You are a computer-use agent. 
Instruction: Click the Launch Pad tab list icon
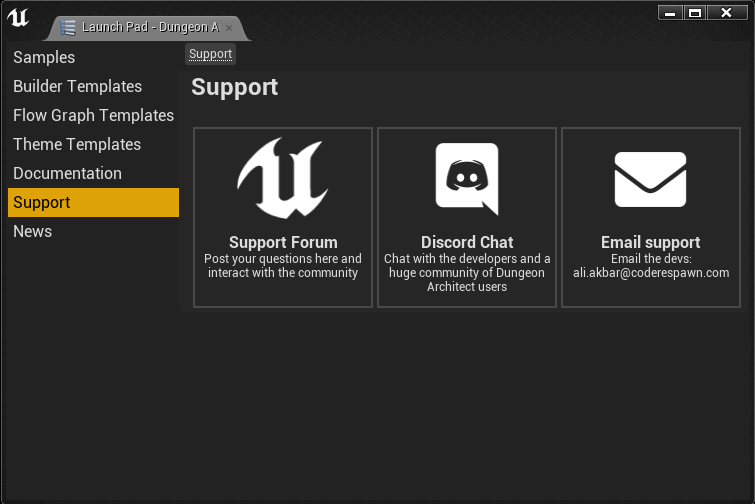tap(68, 27)
